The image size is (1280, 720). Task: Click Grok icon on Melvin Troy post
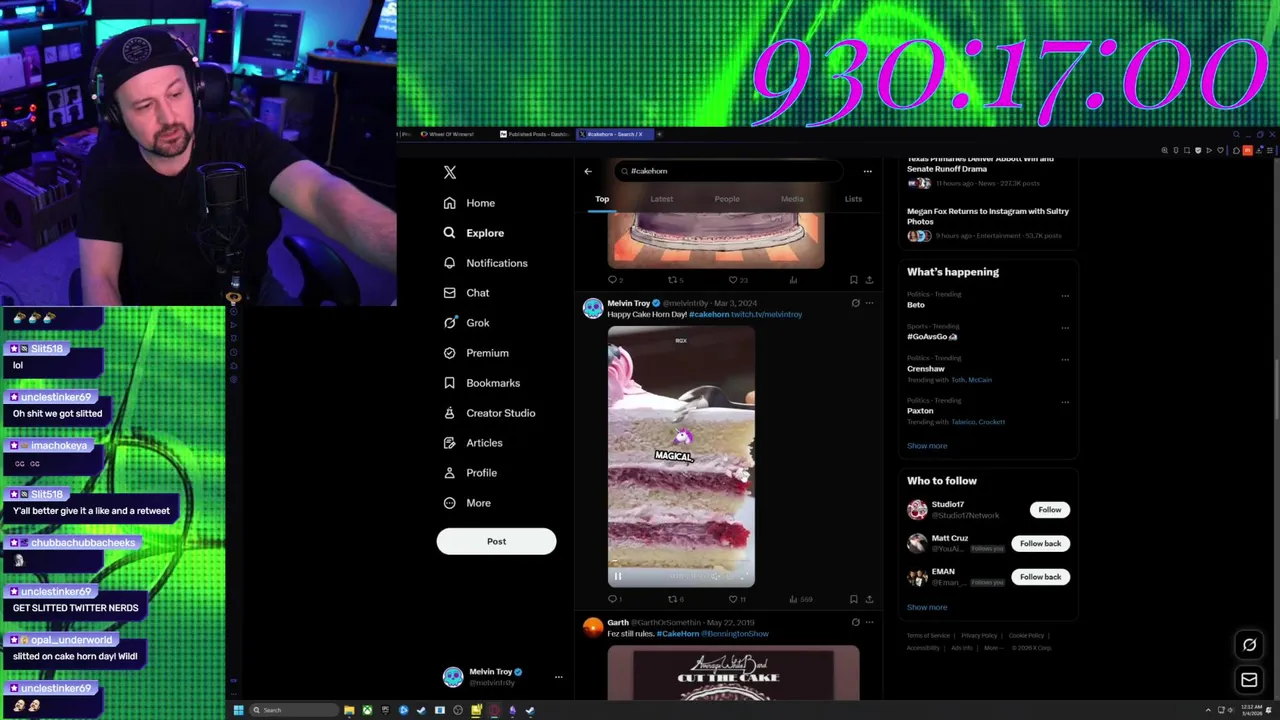click(855, 303)
